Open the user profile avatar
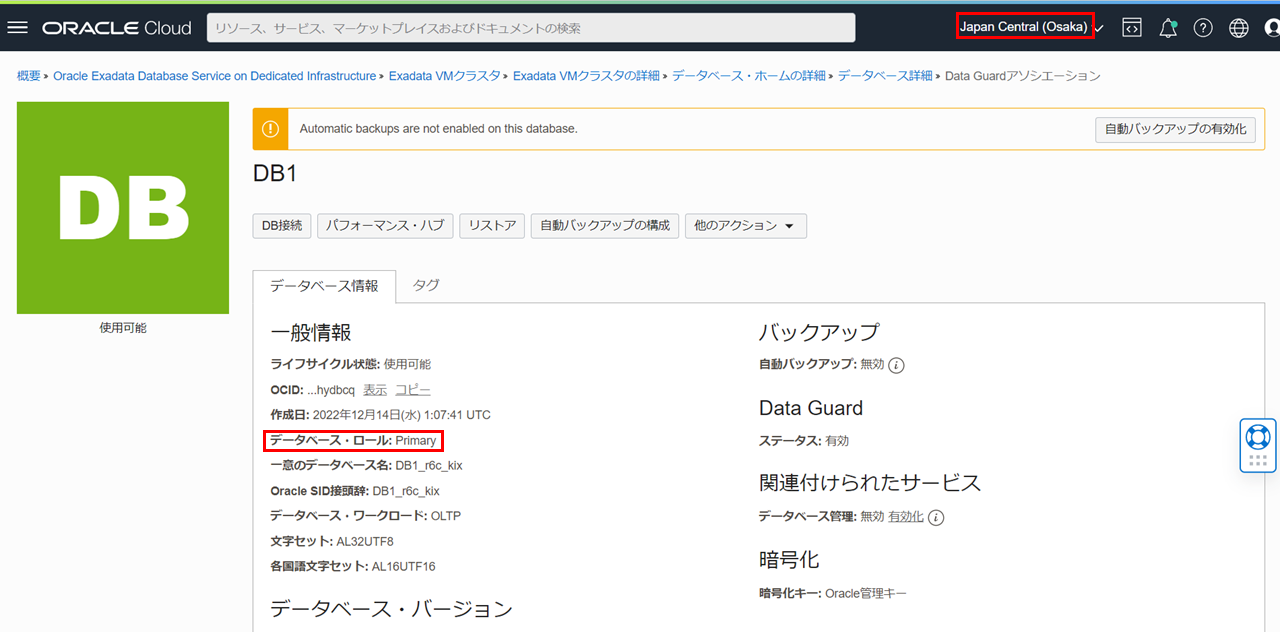The image size is (1280, 632). (x=1272, y=28)
